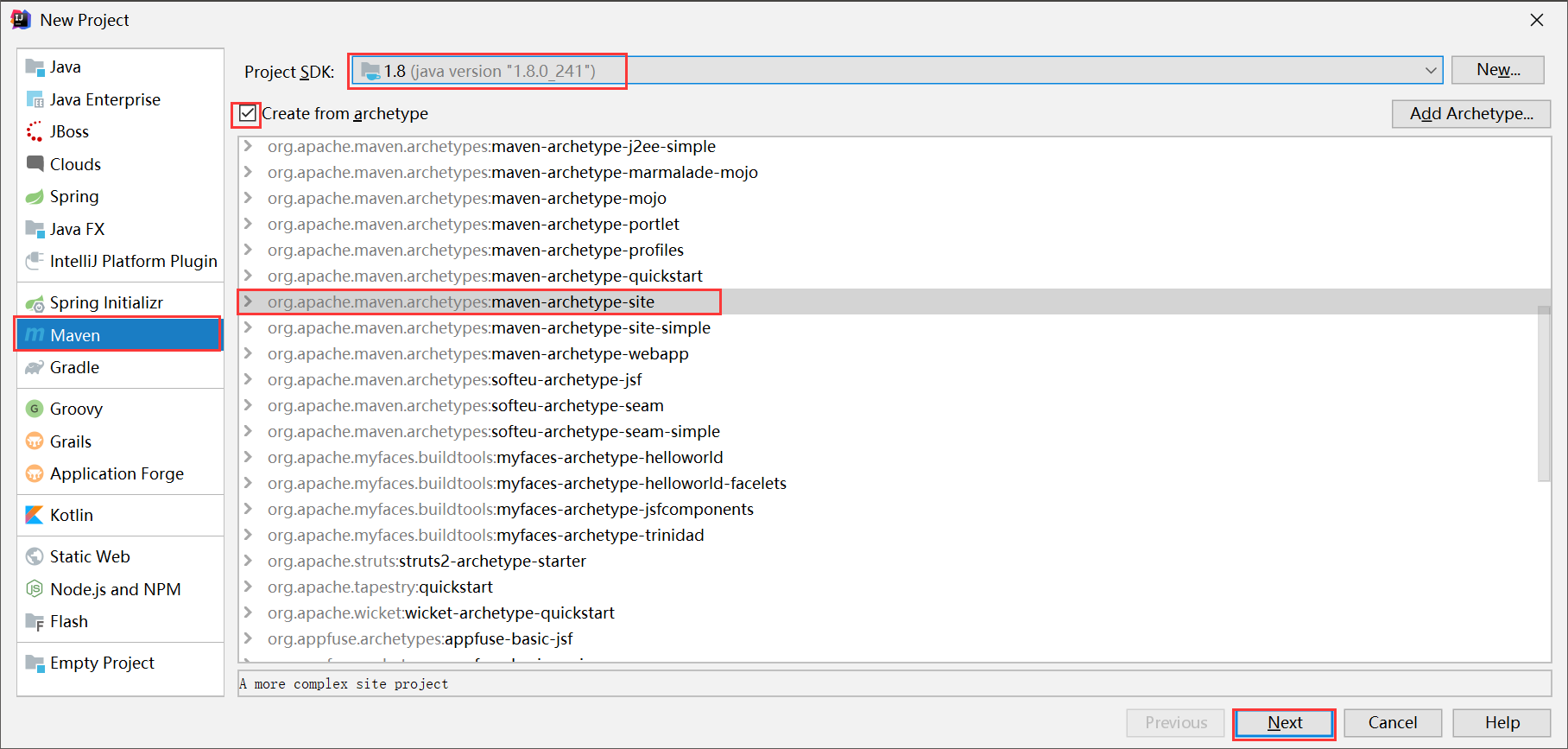
Task: Open Help for New Project
Action: (1502, 722)
